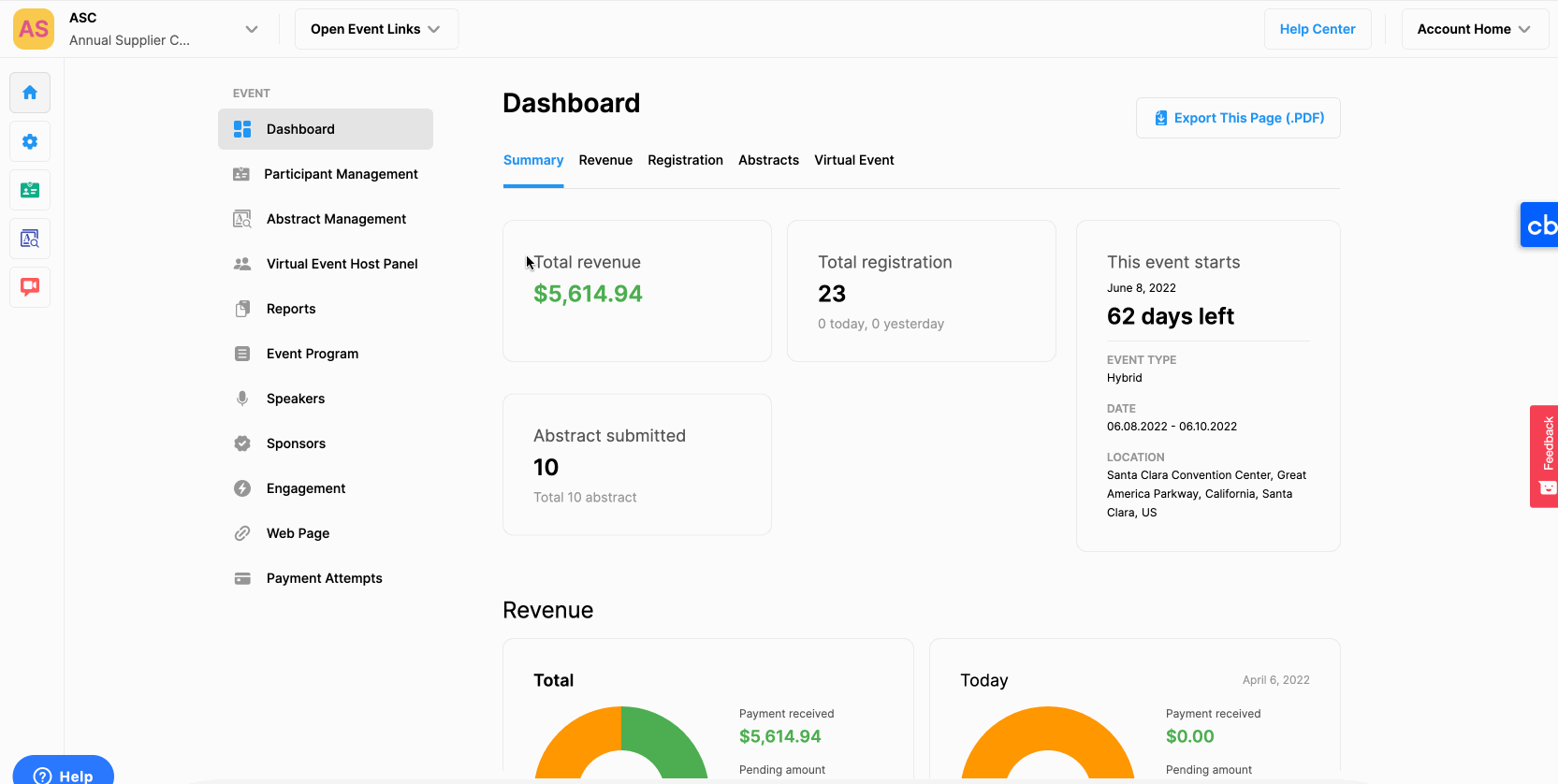Open the blue cb chat widget

click(1540, 225)
